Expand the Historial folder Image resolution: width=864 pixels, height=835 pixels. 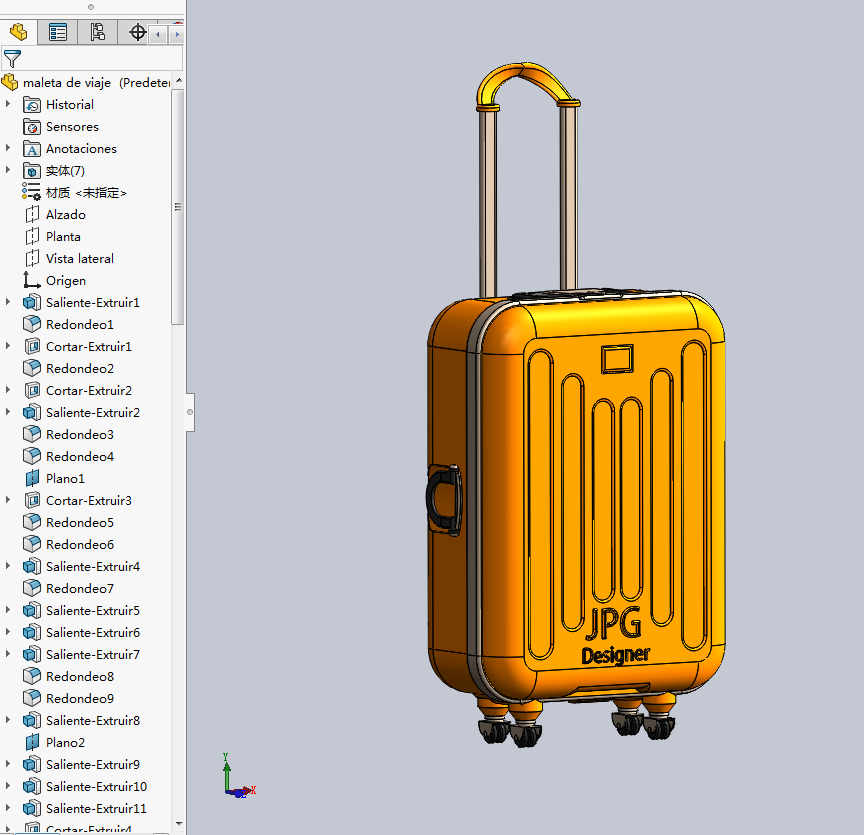(8, 104)
